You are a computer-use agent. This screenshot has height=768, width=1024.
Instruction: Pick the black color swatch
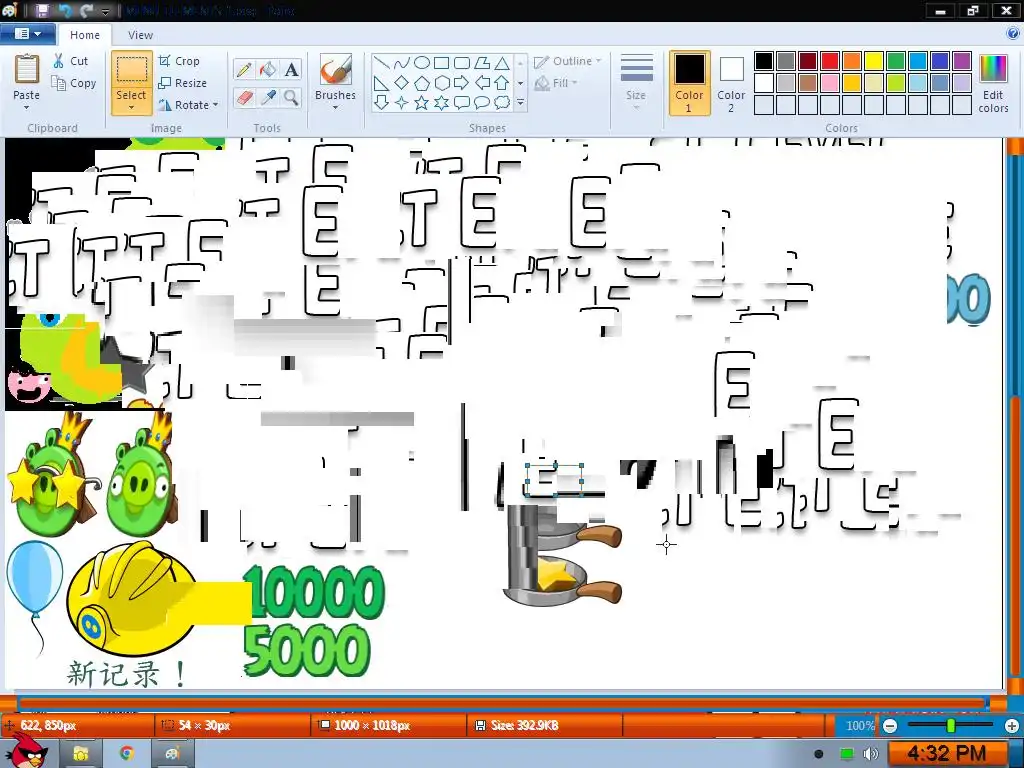pyautogui.click(x=763, y=61)
